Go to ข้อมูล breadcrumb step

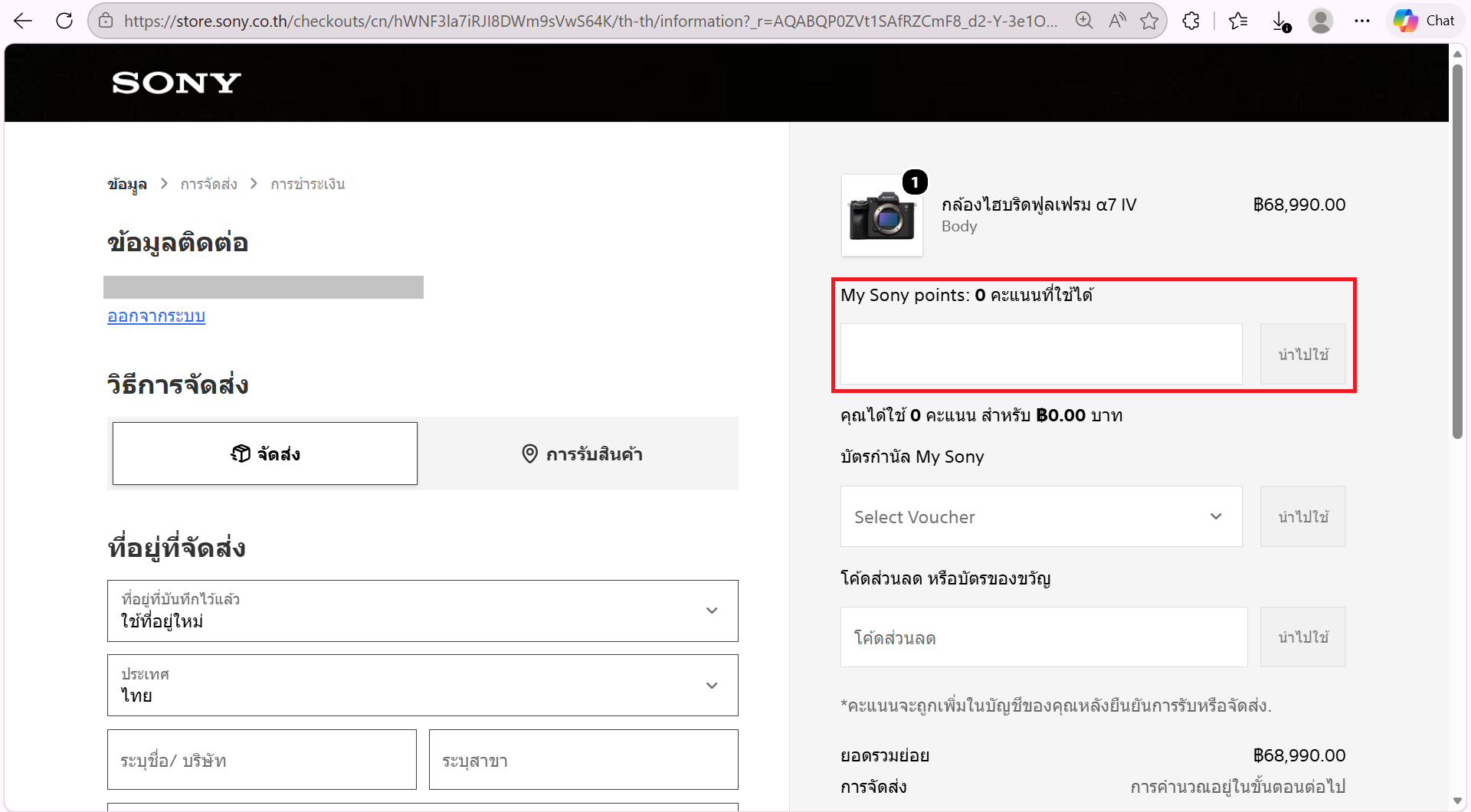tap(127, 184)
